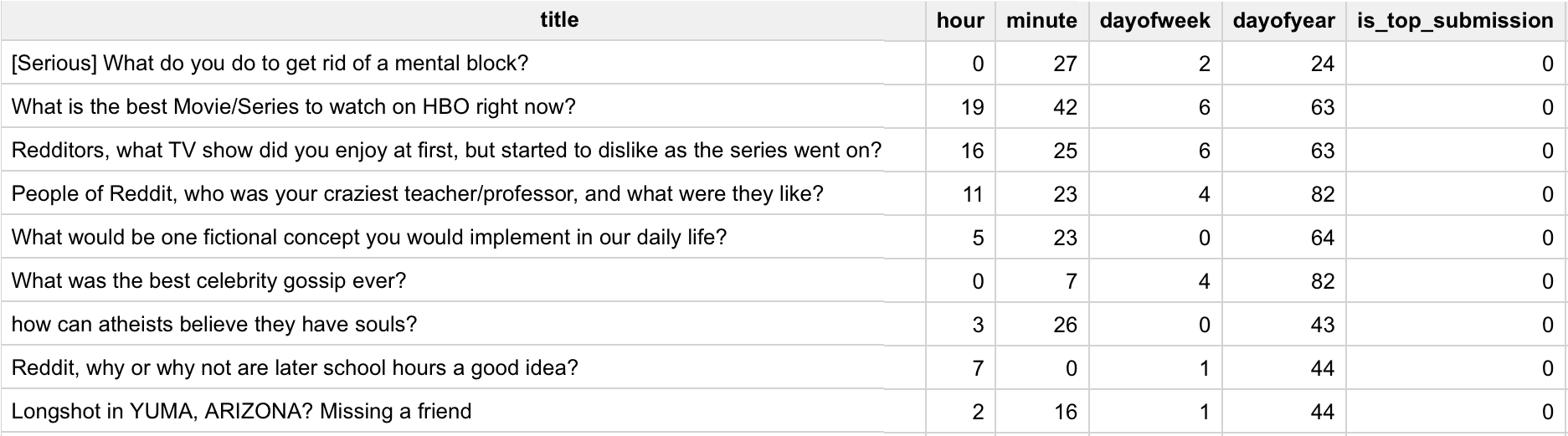Select the minute column header
This screenshot has width=1568, height=436.
click(1041, 21)
